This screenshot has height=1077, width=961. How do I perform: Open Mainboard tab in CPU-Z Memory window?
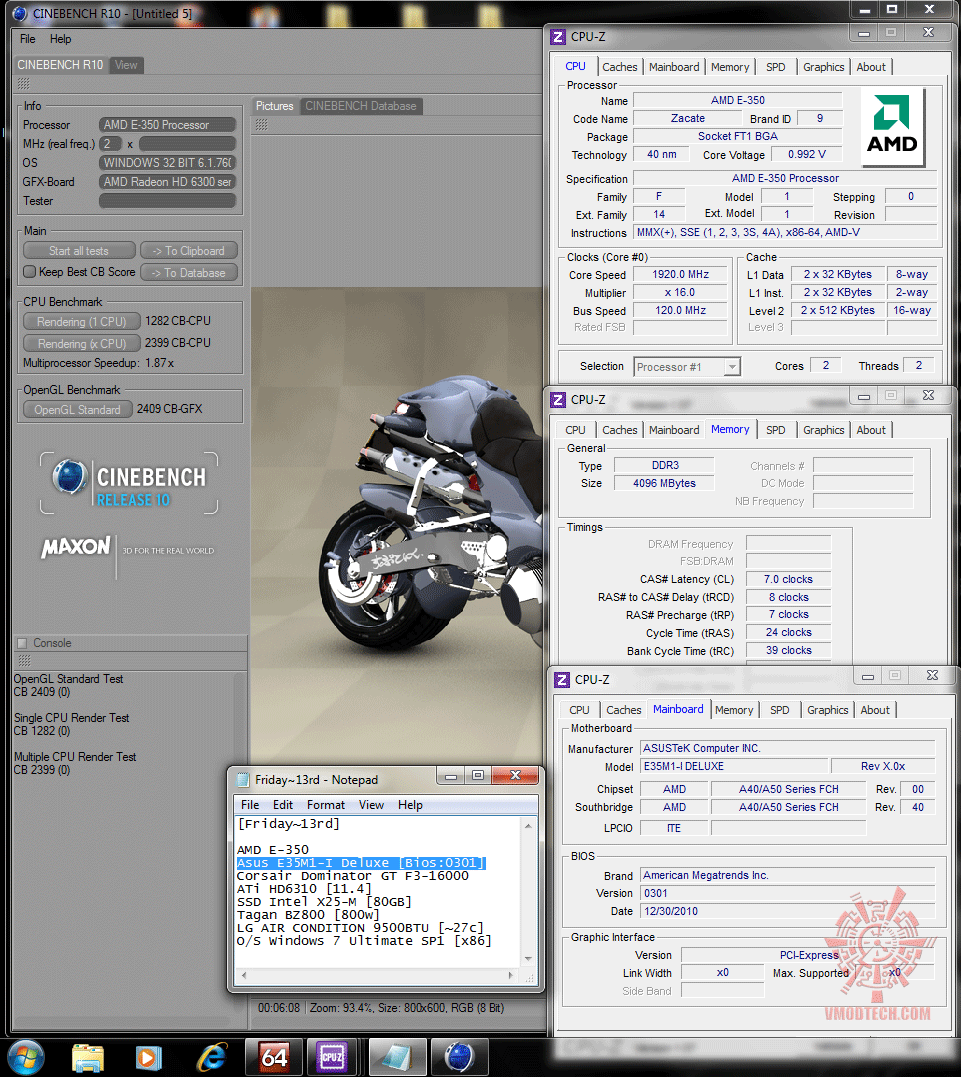674,430
